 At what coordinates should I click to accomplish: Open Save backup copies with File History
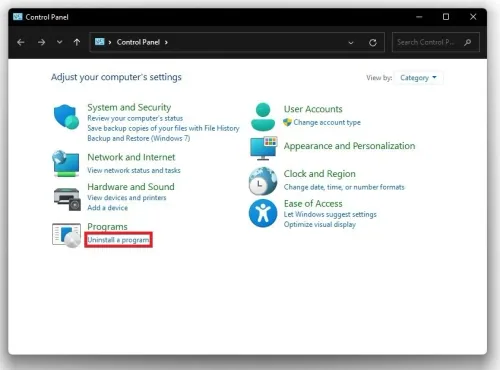[x=163, y=128]
